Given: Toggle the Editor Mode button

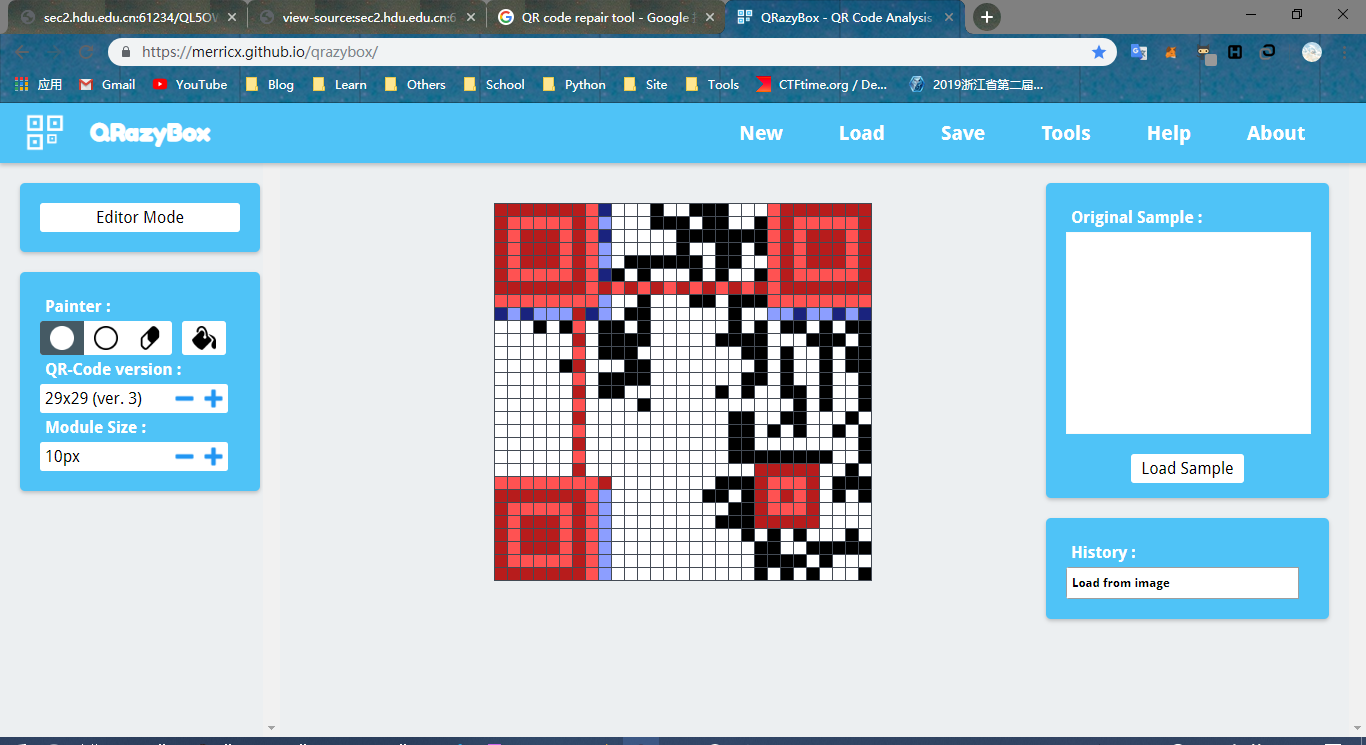Looking at the screenshot, I should pos(140,217).
